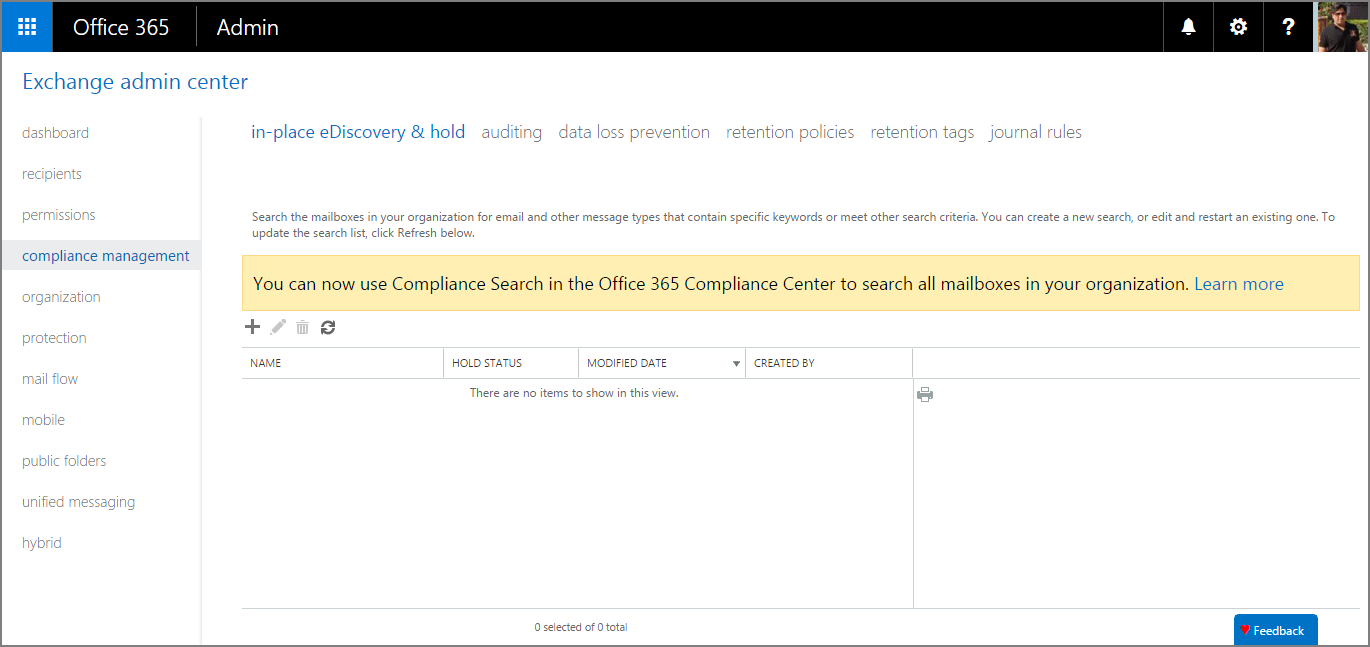Click the pencil edit icon
Screen dimensions: 1370x647
pos(278,327)
